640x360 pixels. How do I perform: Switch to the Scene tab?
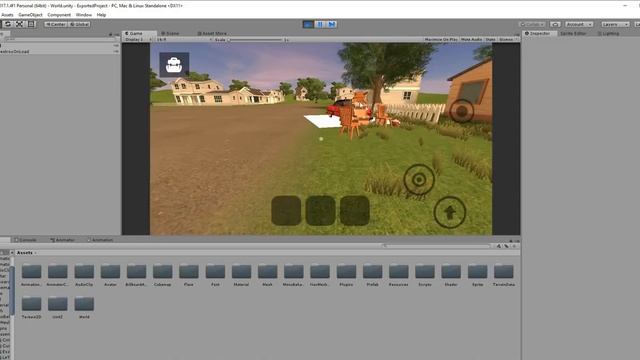pos(170,33)
